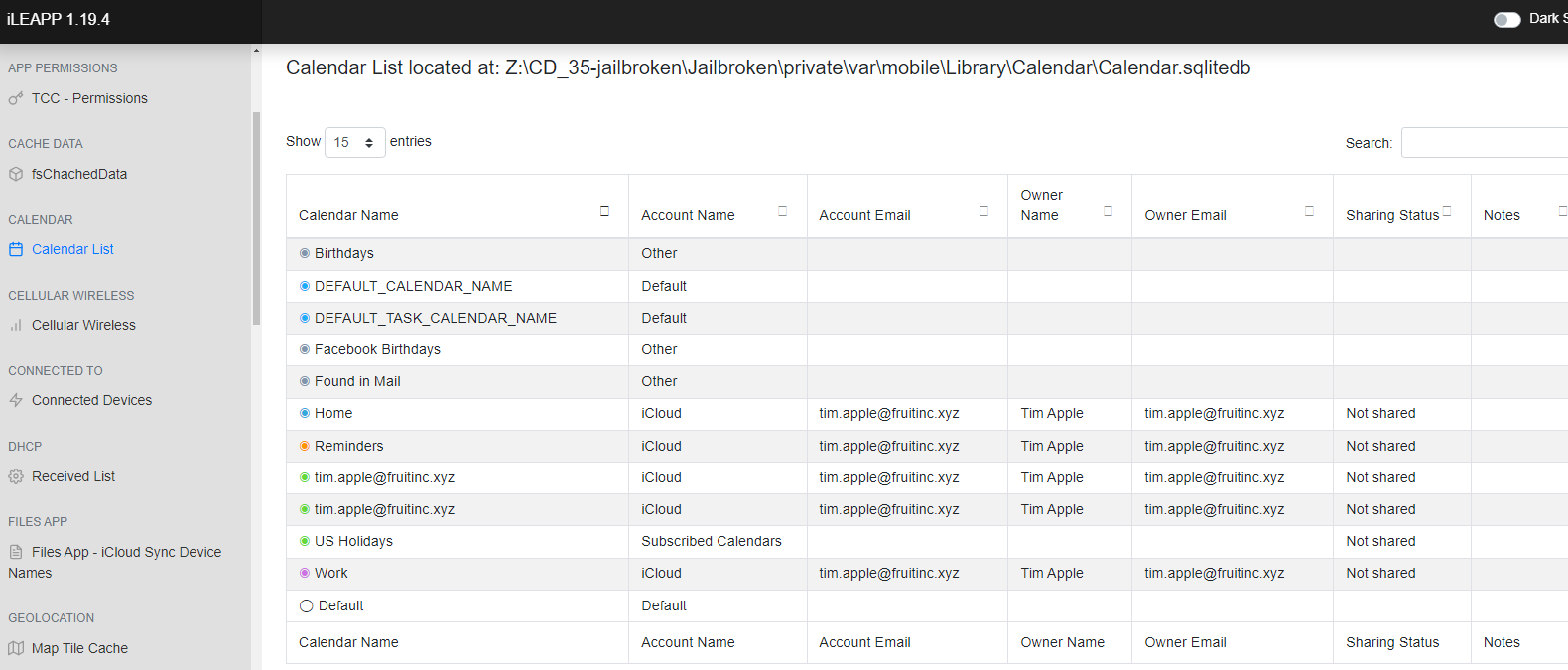Click the Calendar List calendar icon
The width and height of the screenshot is (1568, 670).
[16, 249]
